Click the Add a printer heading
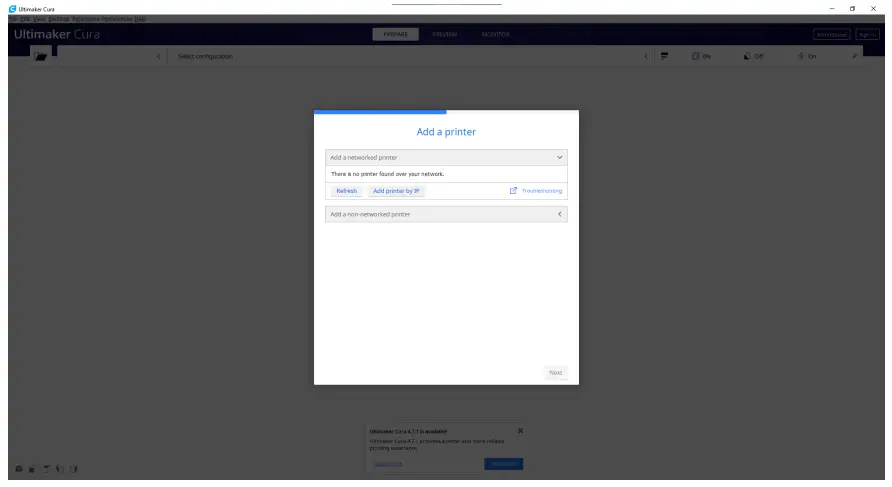Screen dimensions: 892x487 pyautogui.click(x=446, y=131)
